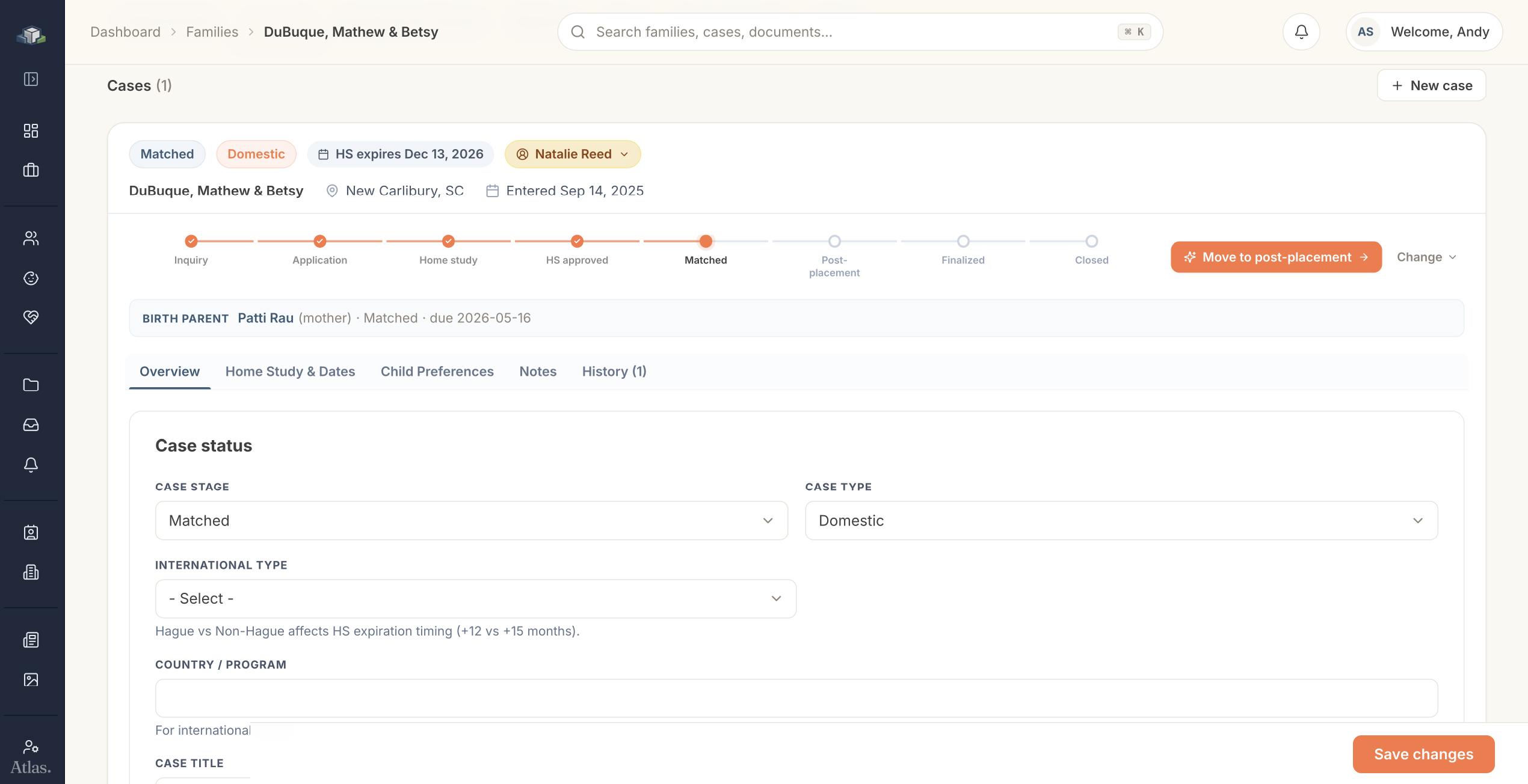Open the History (1) tab
This screenshot has width=1528, height=784.
pyautogui.click(x=614, y=372)
